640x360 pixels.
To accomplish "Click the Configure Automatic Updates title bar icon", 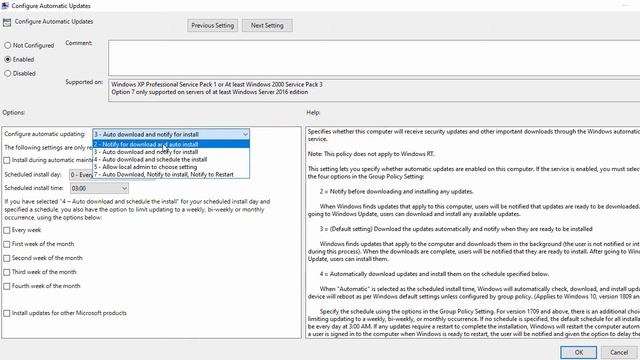I will coord(5,5).
